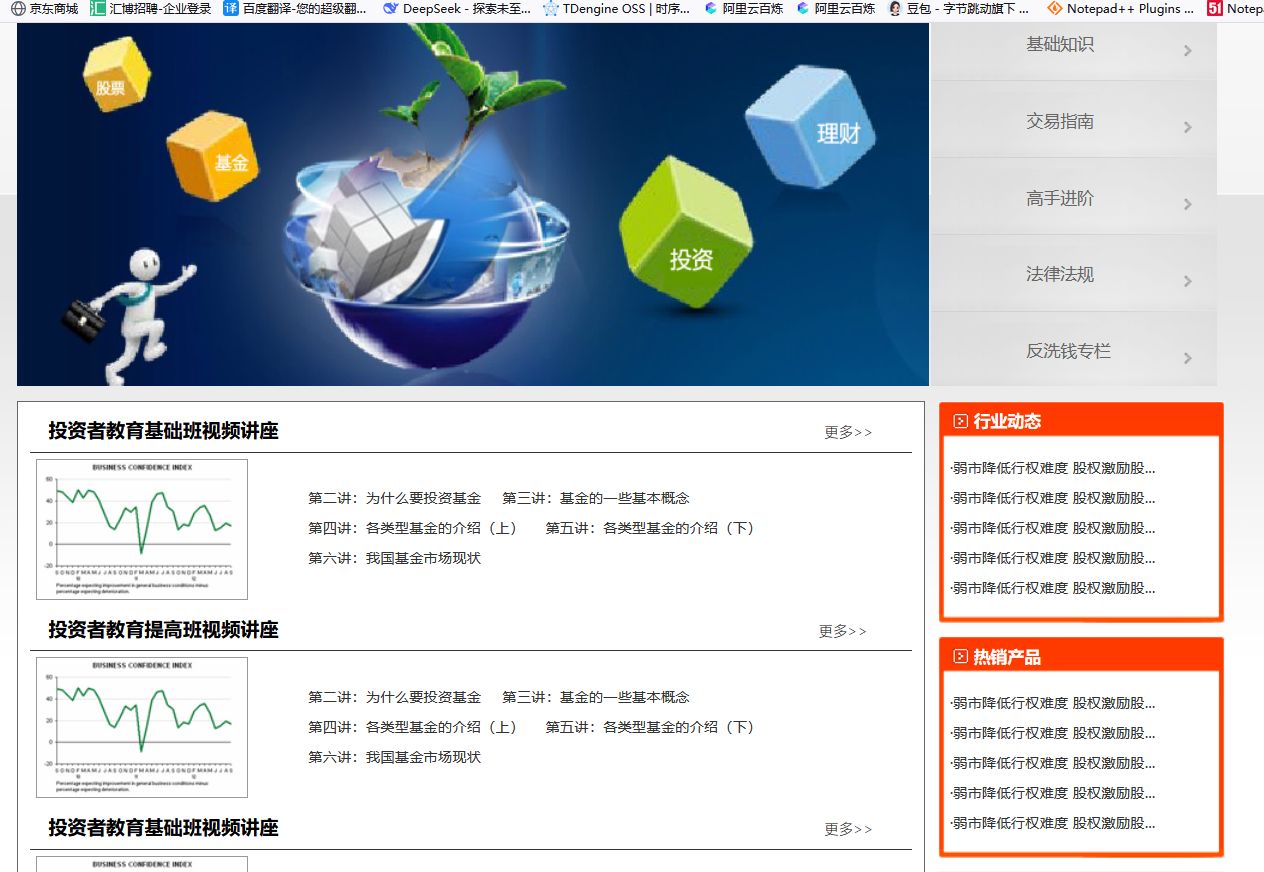Click 更多>> beside 投资者教育提高班视频讲座
Image resolution: width=1264 pixels, height=872 pixels.
pyautogui.click(x=843, y=631)
